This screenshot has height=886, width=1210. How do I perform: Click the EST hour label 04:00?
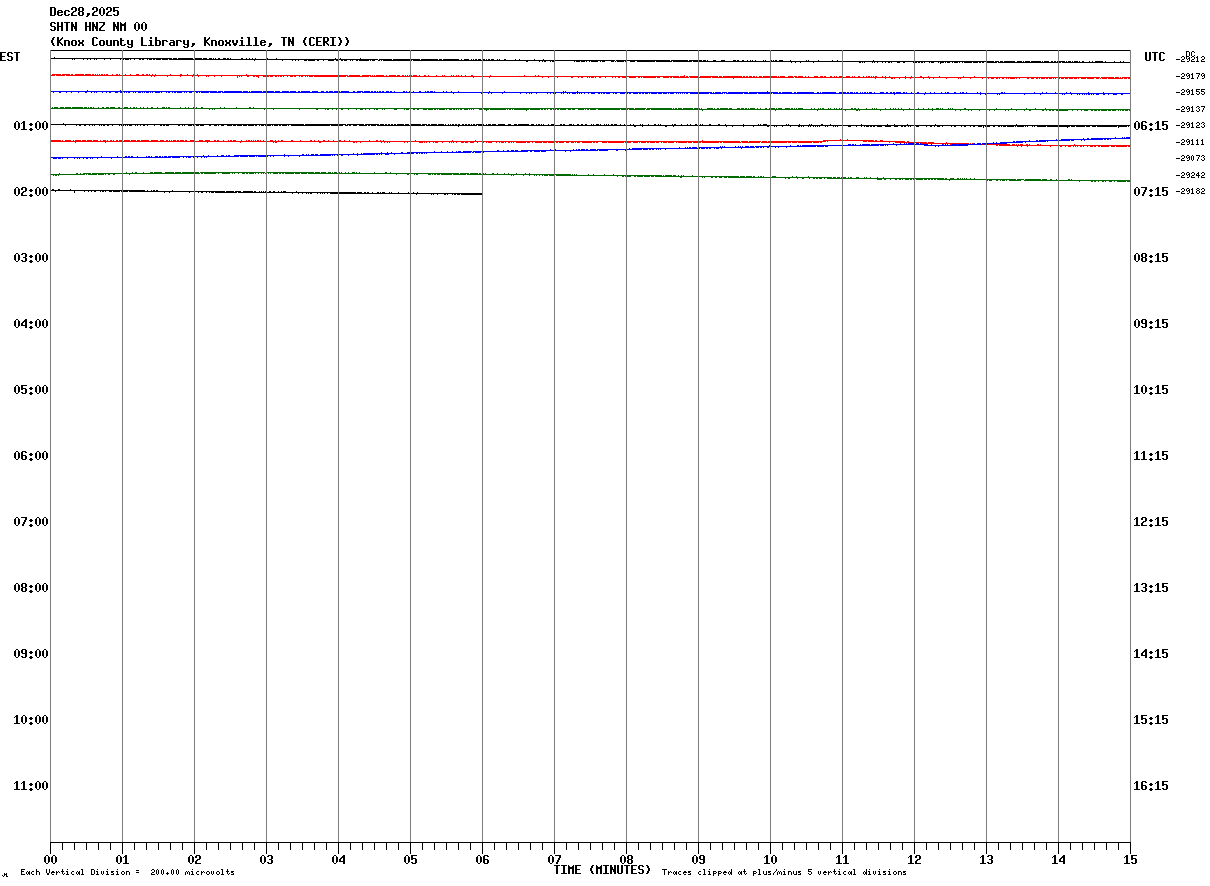pos(31,324)
